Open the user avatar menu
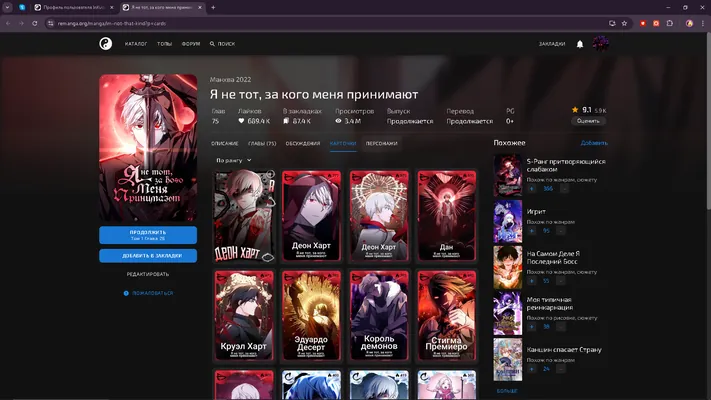711x400 pixels. 600,44
